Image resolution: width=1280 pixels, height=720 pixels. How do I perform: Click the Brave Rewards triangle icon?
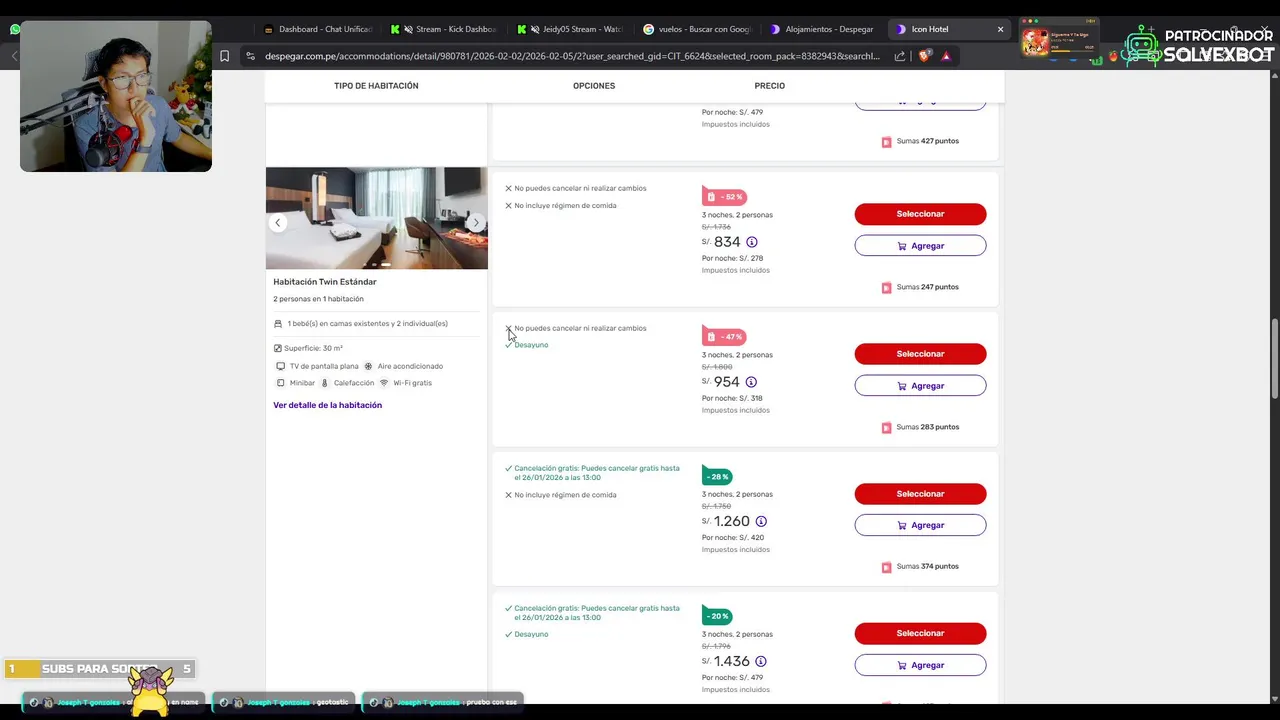946,56
